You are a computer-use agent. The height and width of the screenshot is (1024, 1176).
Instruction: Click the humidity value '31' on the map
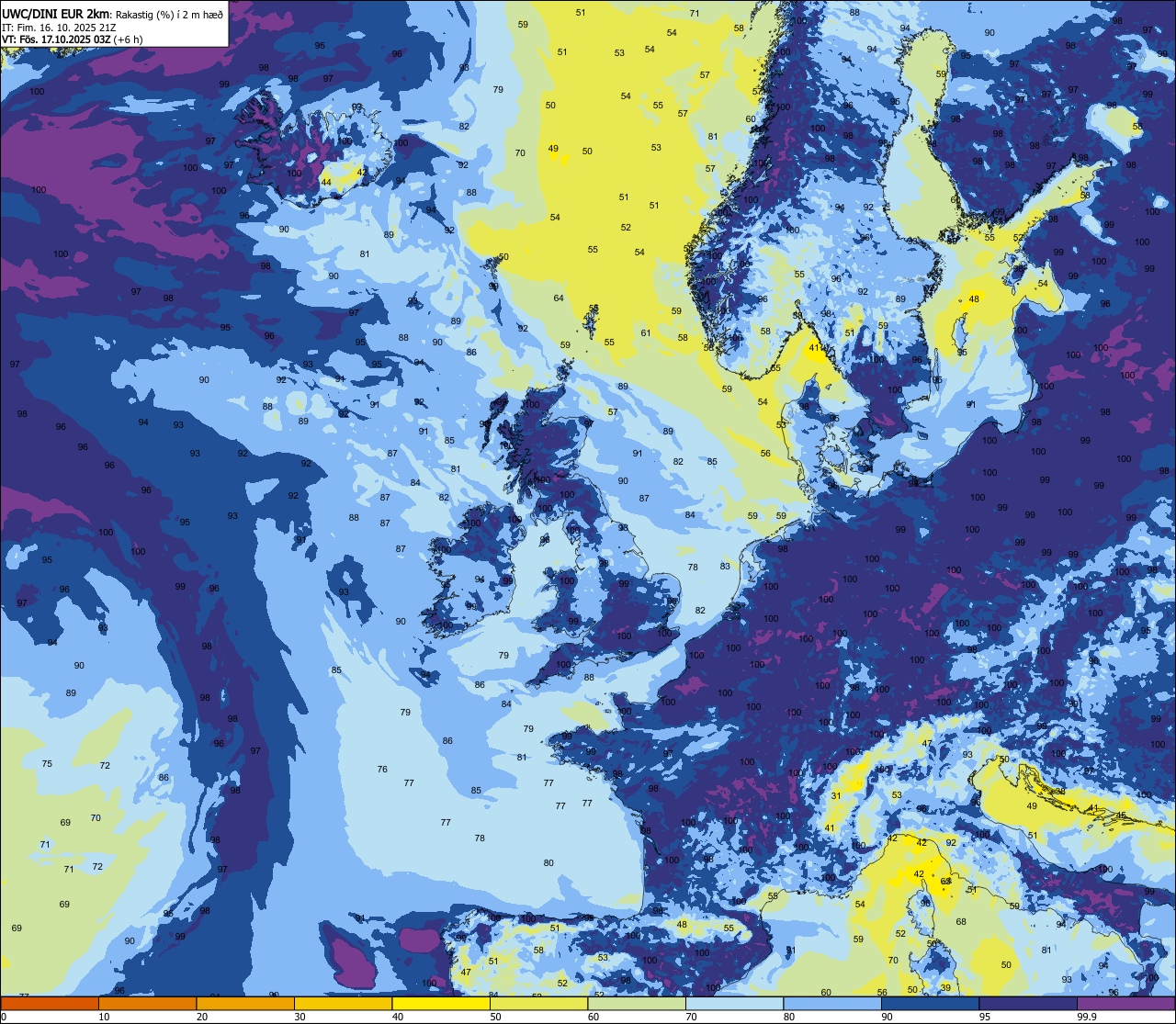836,796
